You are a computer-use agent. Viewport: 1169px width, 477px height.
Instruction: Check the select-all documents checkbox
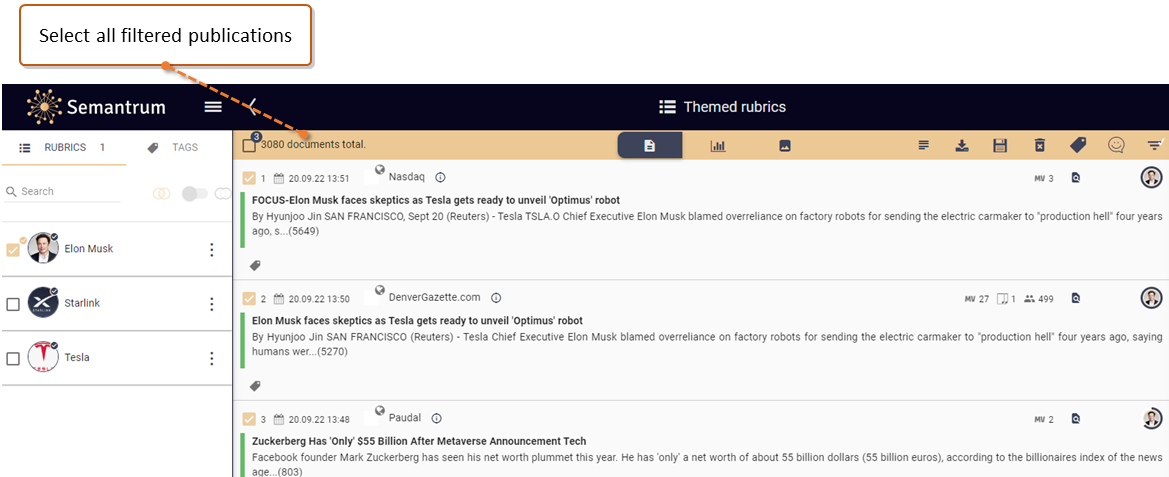click(249, 145)
